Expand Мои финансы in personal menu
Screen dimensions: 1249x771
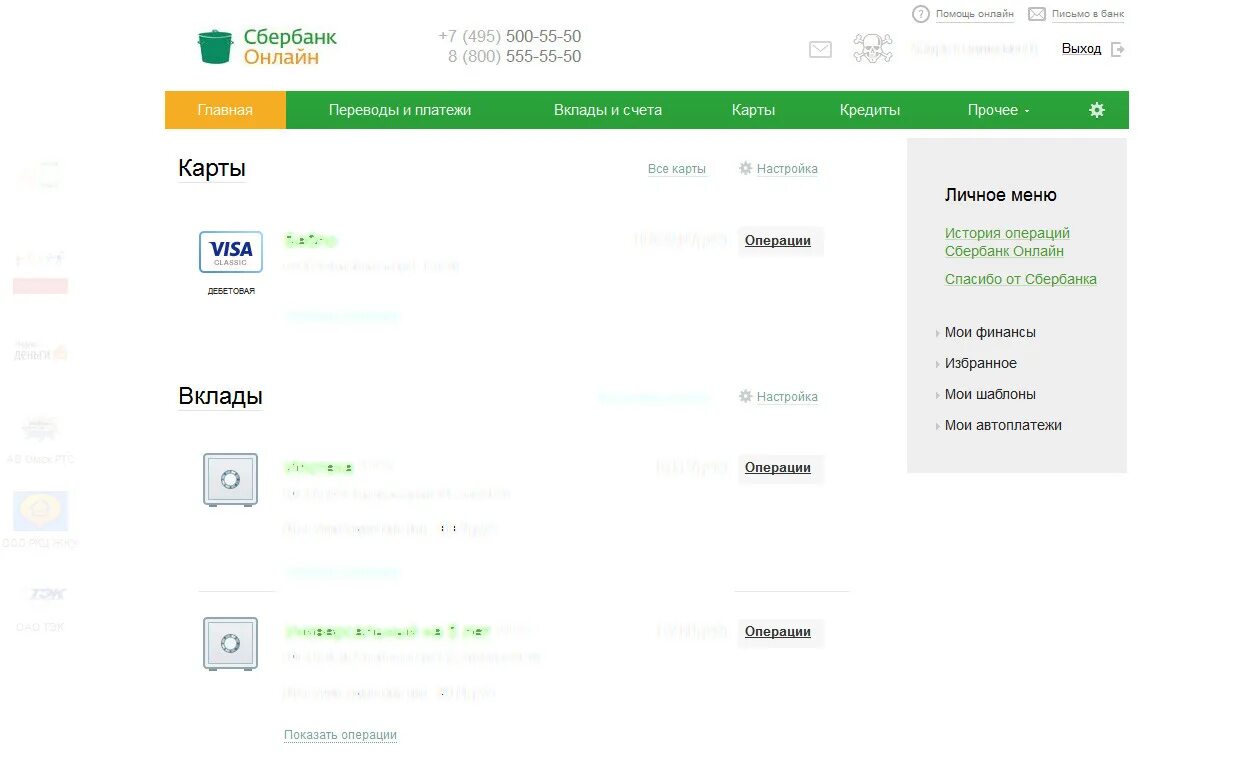coord(990,332)
